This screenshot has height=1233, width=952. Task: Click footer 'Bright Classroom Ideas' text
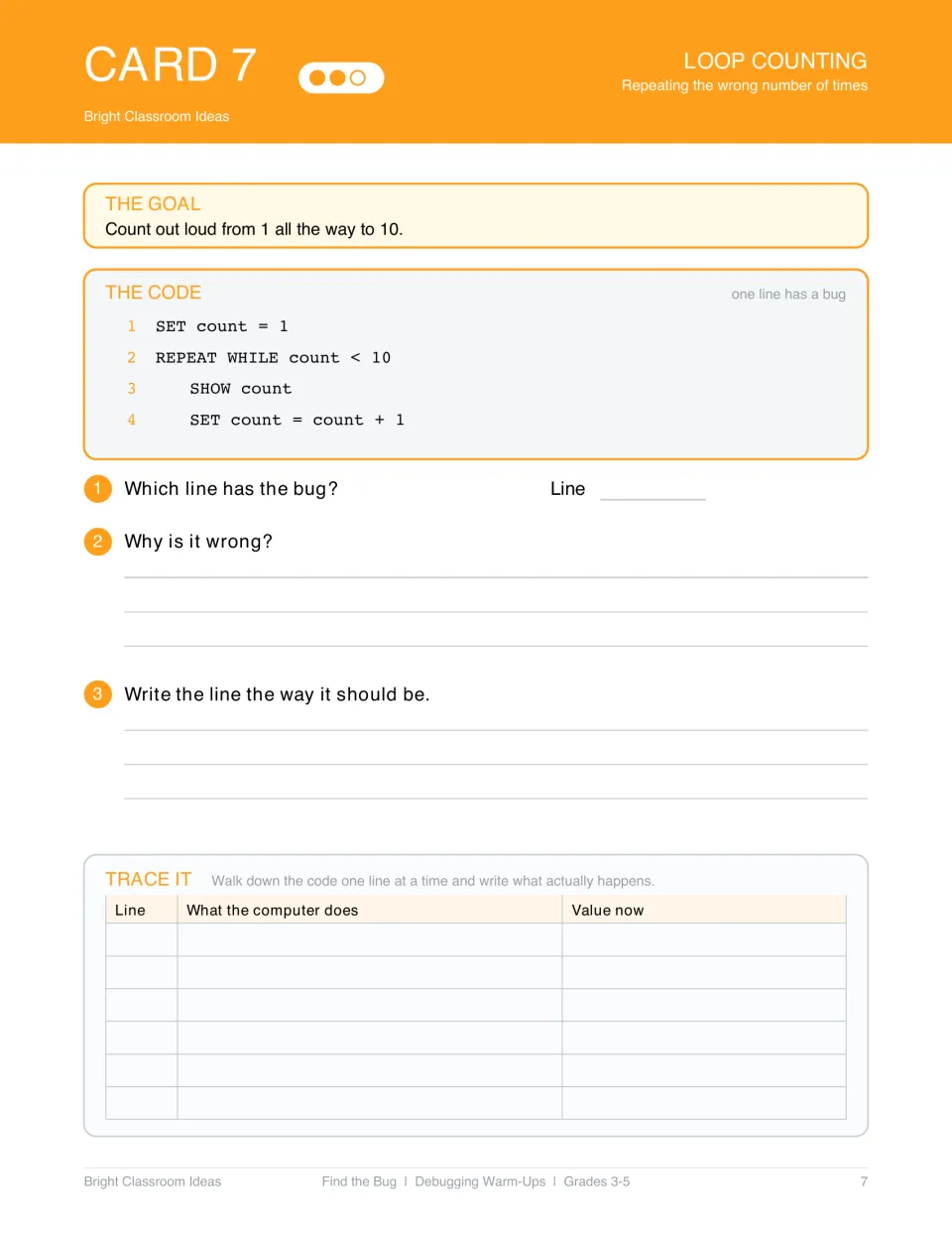point(153,1181)
